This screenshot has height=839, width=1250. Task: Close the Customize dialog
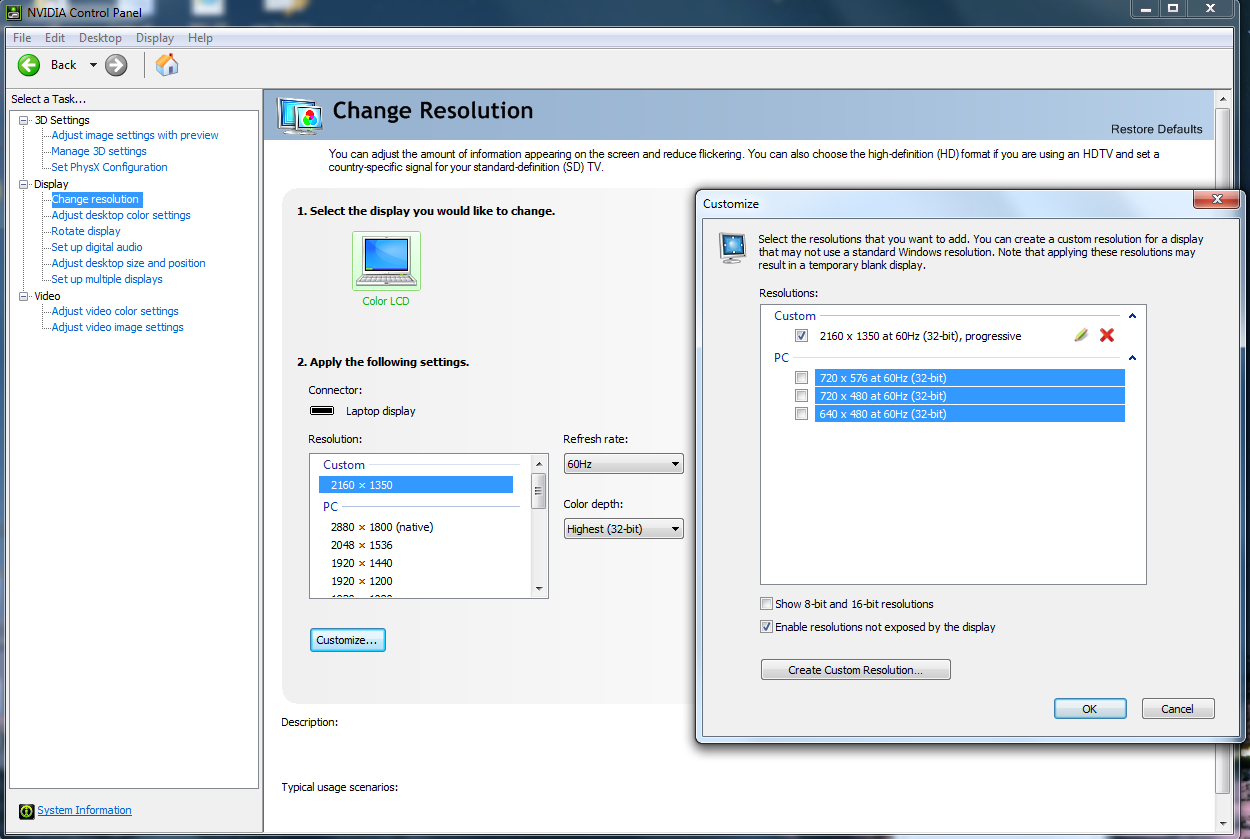1218,200
